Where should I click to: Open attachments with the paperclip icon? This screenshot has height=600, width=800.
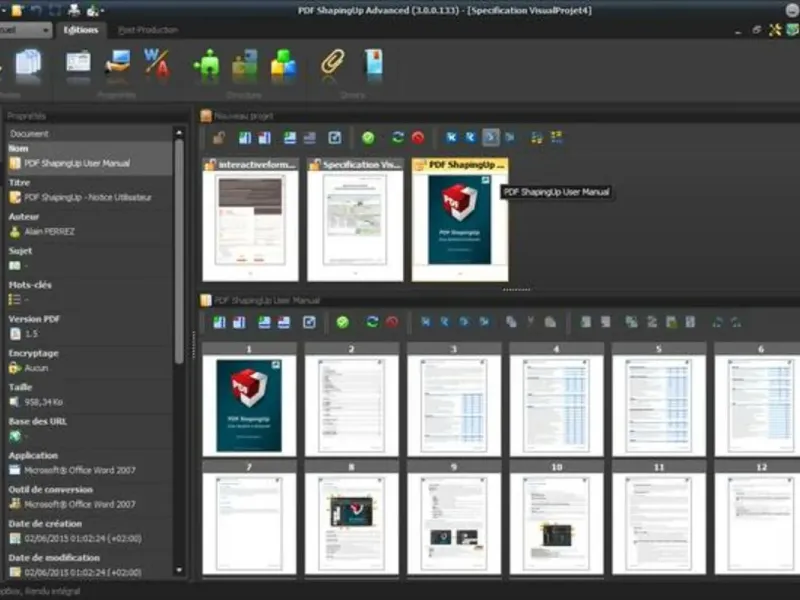(333, 63)
